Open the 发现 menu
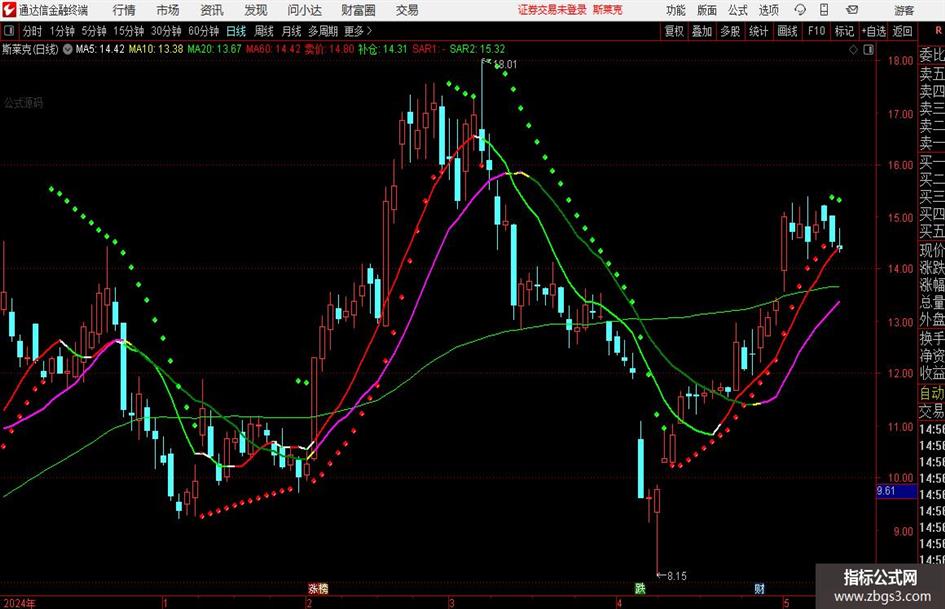 pyautogui.click(x=256, y=10)
